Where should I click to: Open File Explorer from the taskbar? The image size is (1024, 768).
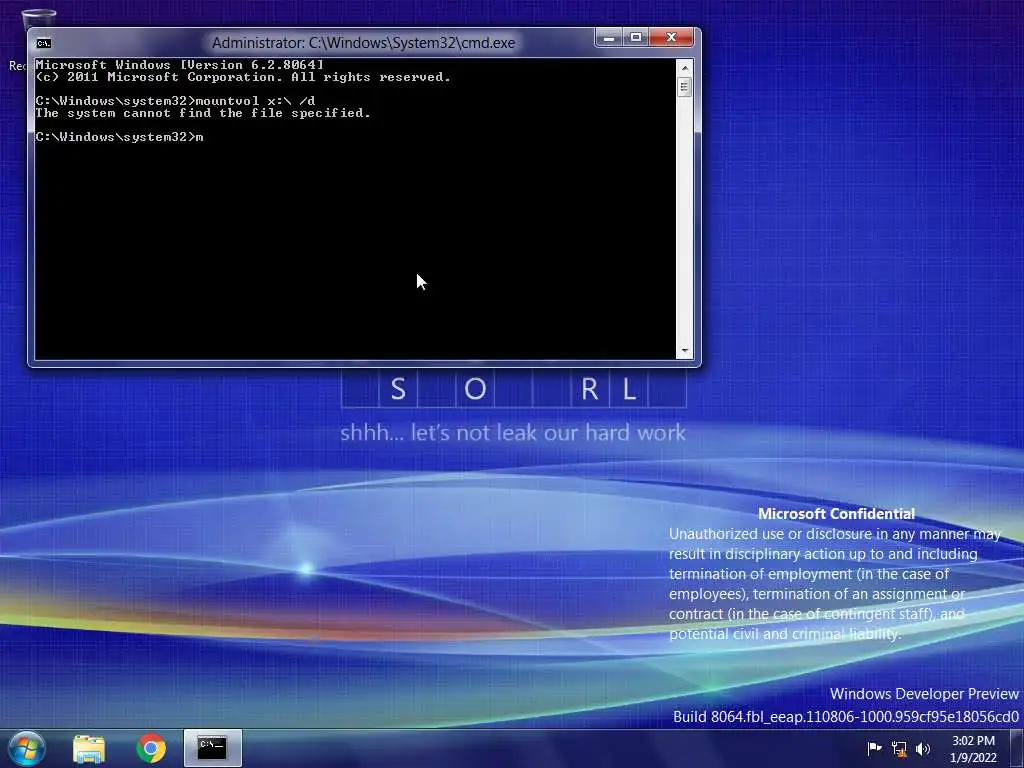(89, 748)
